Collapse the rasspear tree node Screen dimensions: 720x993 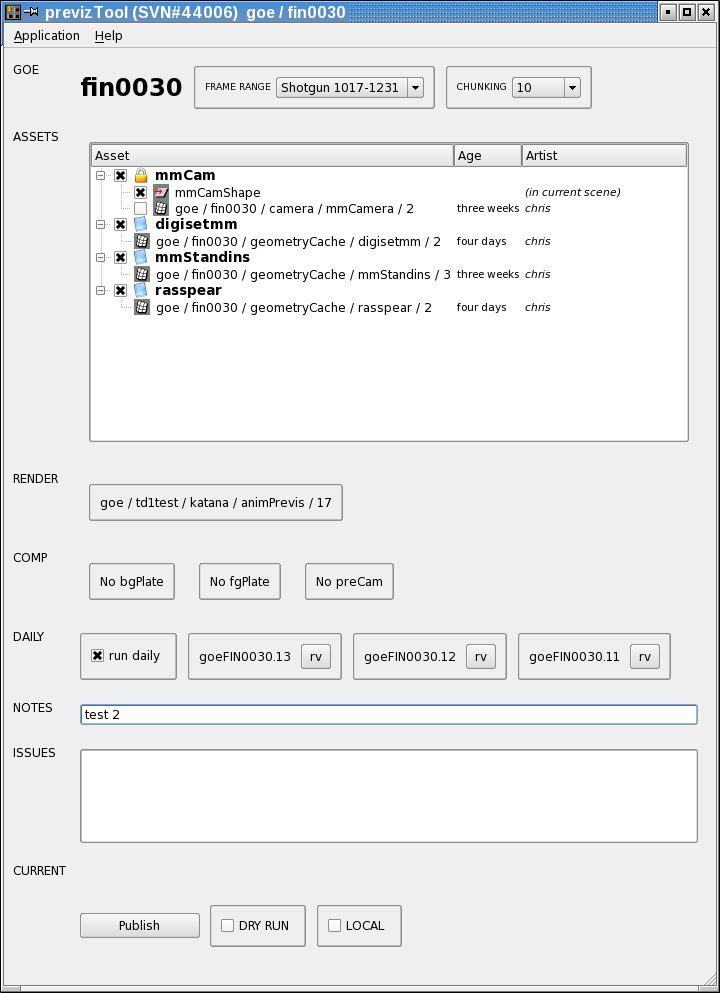[100, 291]
